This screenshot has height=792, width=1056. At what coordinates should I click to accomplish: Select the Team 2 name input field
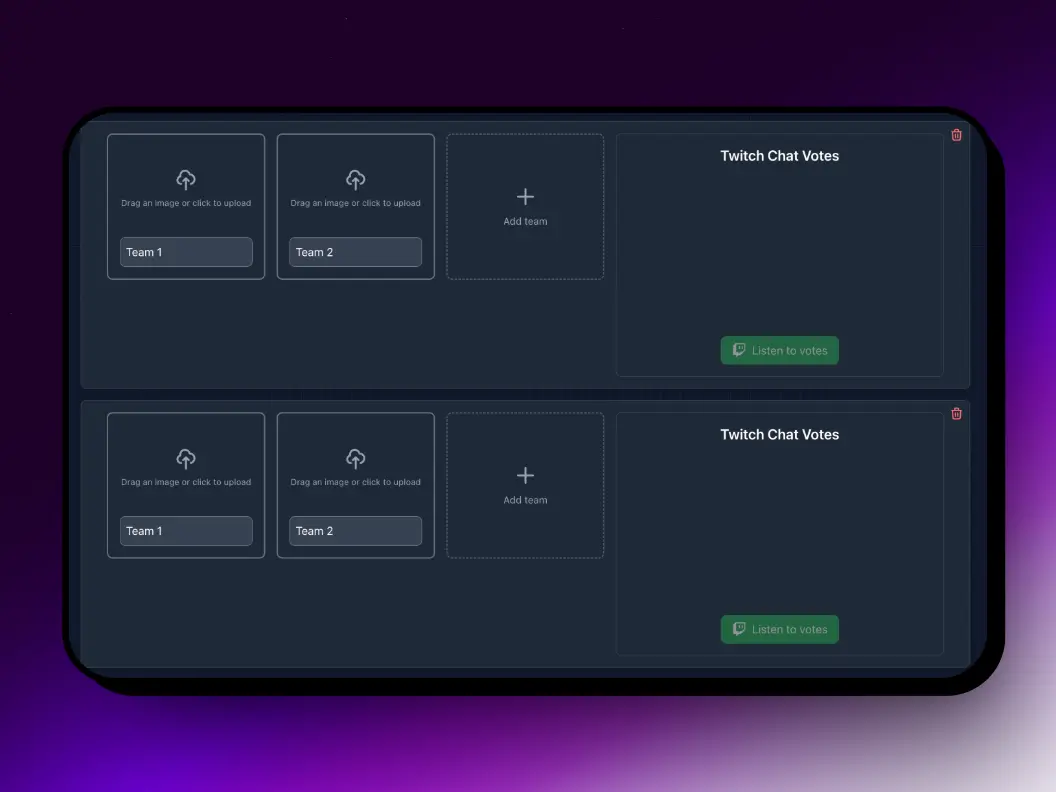pyautogui.click(x=355, y=251)
